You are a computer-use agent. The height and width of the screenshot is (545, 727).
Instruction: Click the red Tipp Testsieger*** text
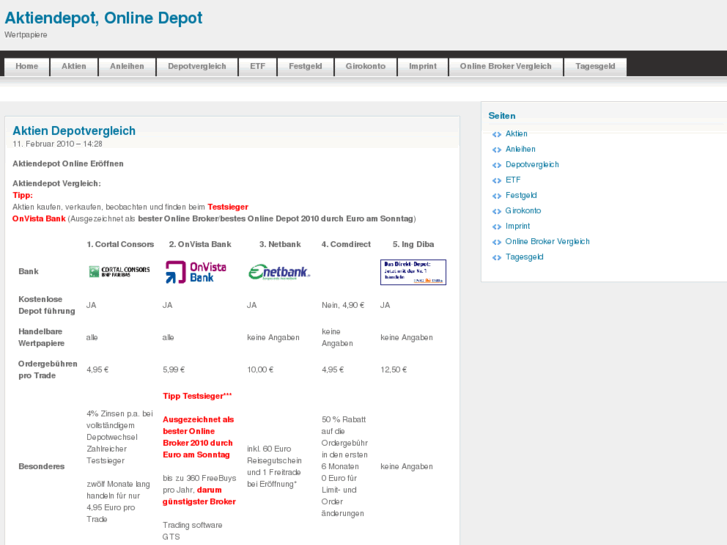[x=197, y=396]
